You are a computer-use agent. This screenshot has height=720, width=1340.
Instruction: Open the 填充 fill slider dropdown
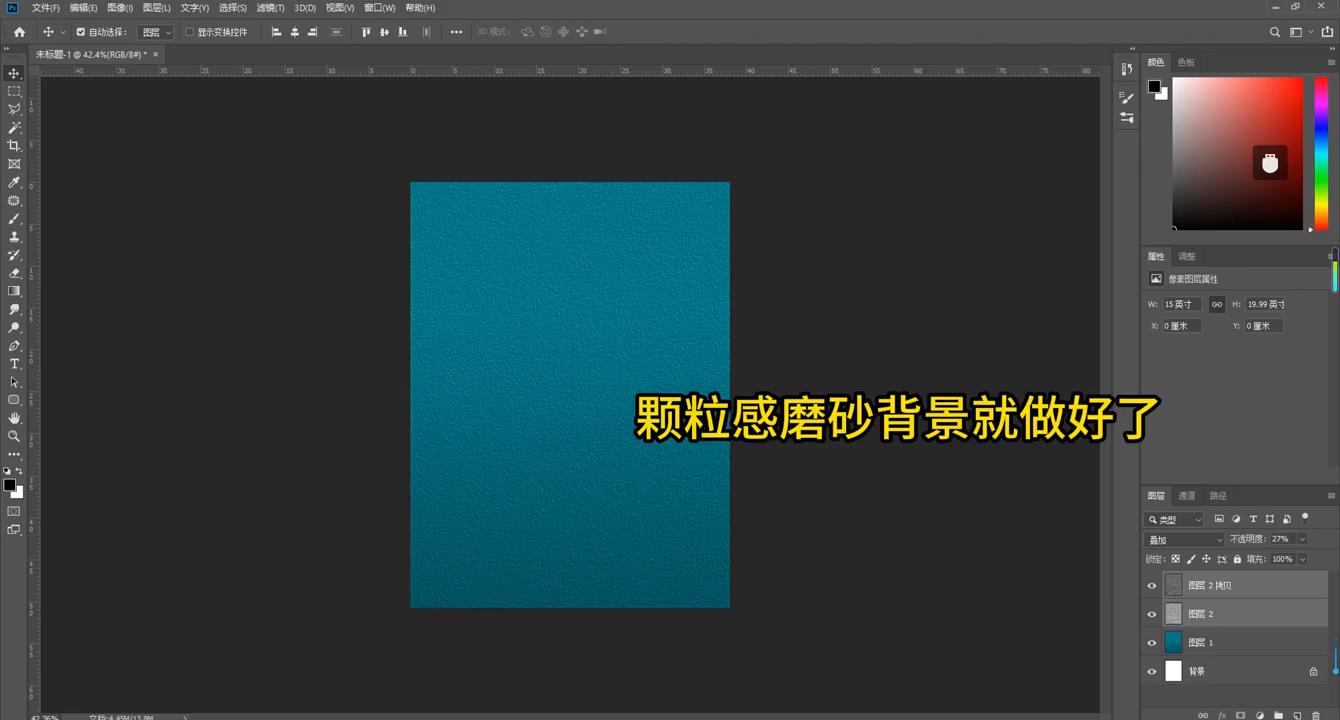tap(1302, 559)
